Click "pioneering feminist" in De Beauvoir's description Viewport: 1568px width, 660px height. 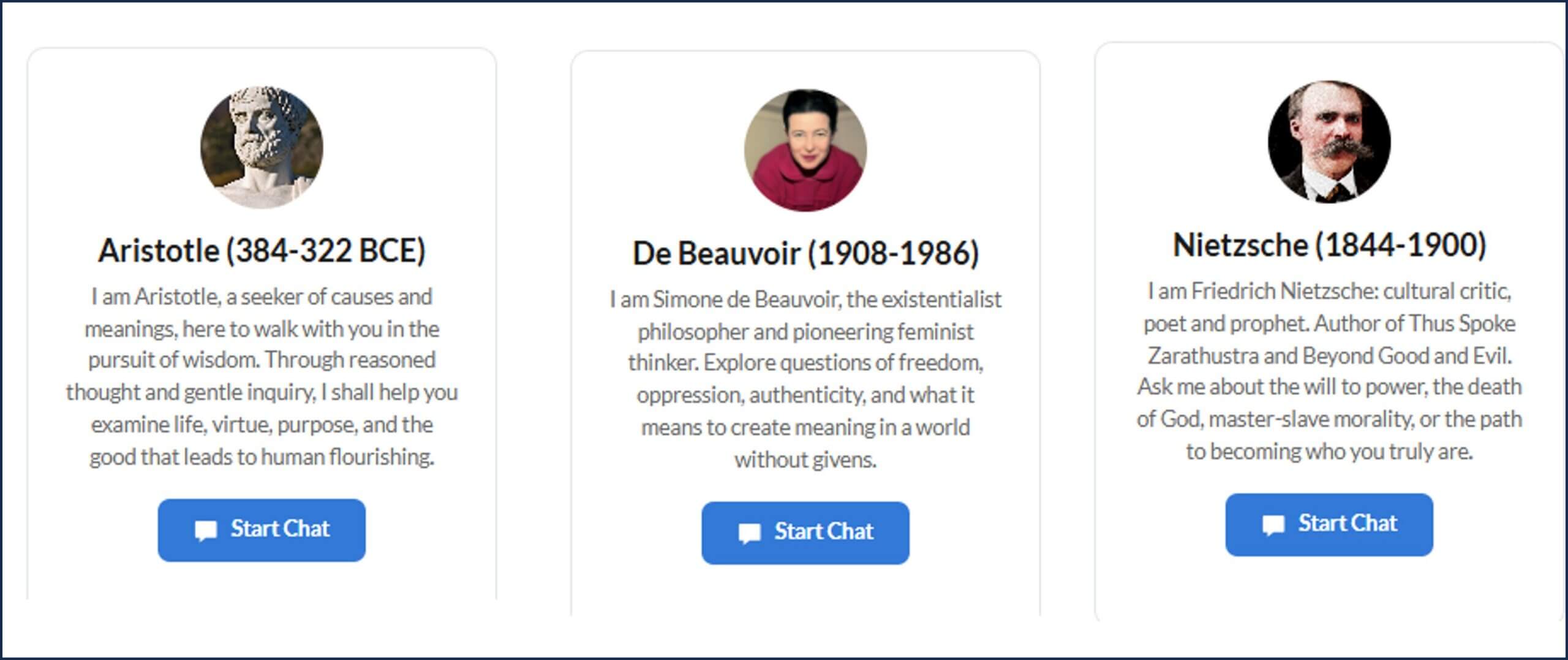(883, 332)
